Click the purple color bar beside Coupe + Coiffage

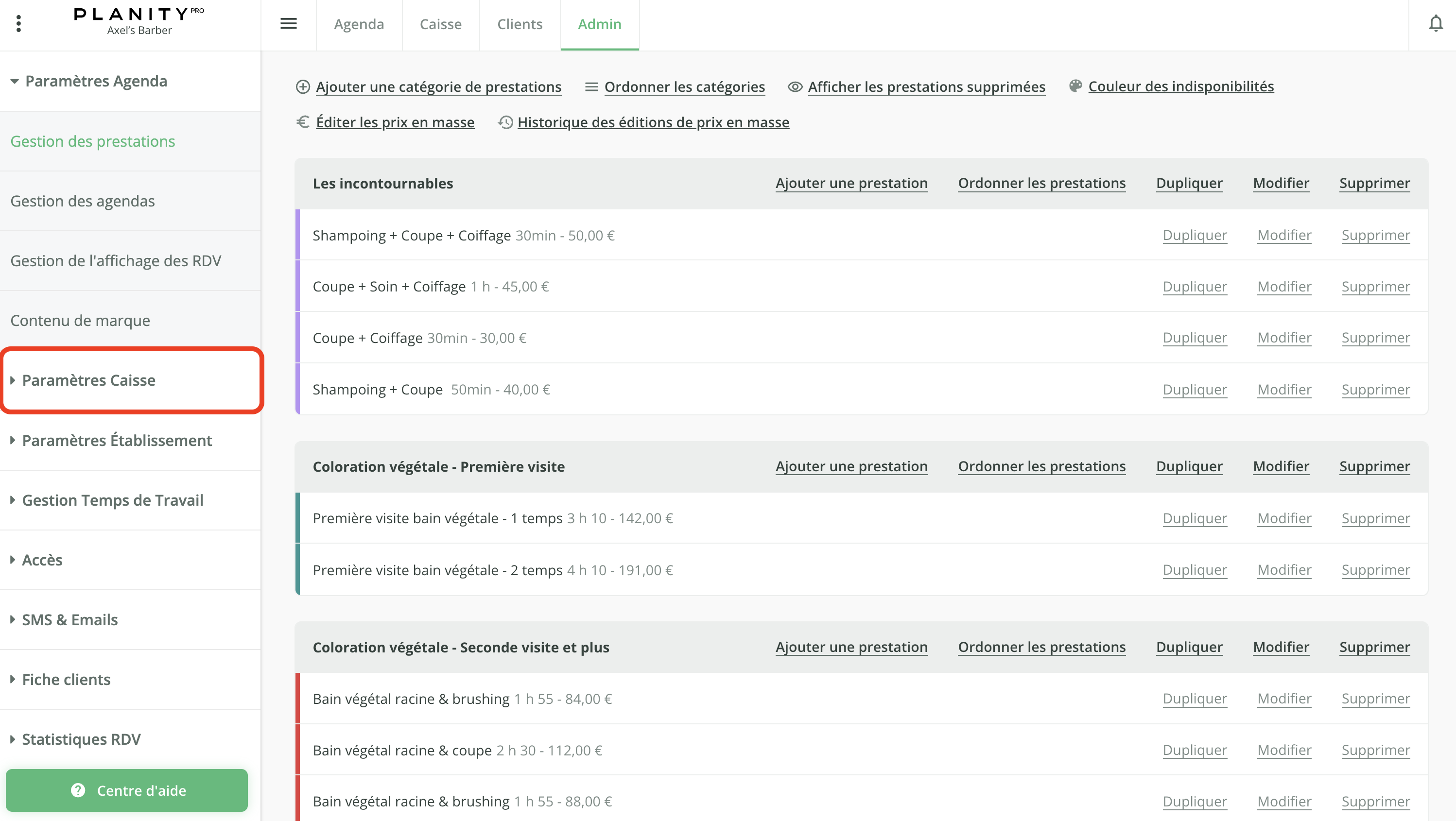(x=298, y=337)
